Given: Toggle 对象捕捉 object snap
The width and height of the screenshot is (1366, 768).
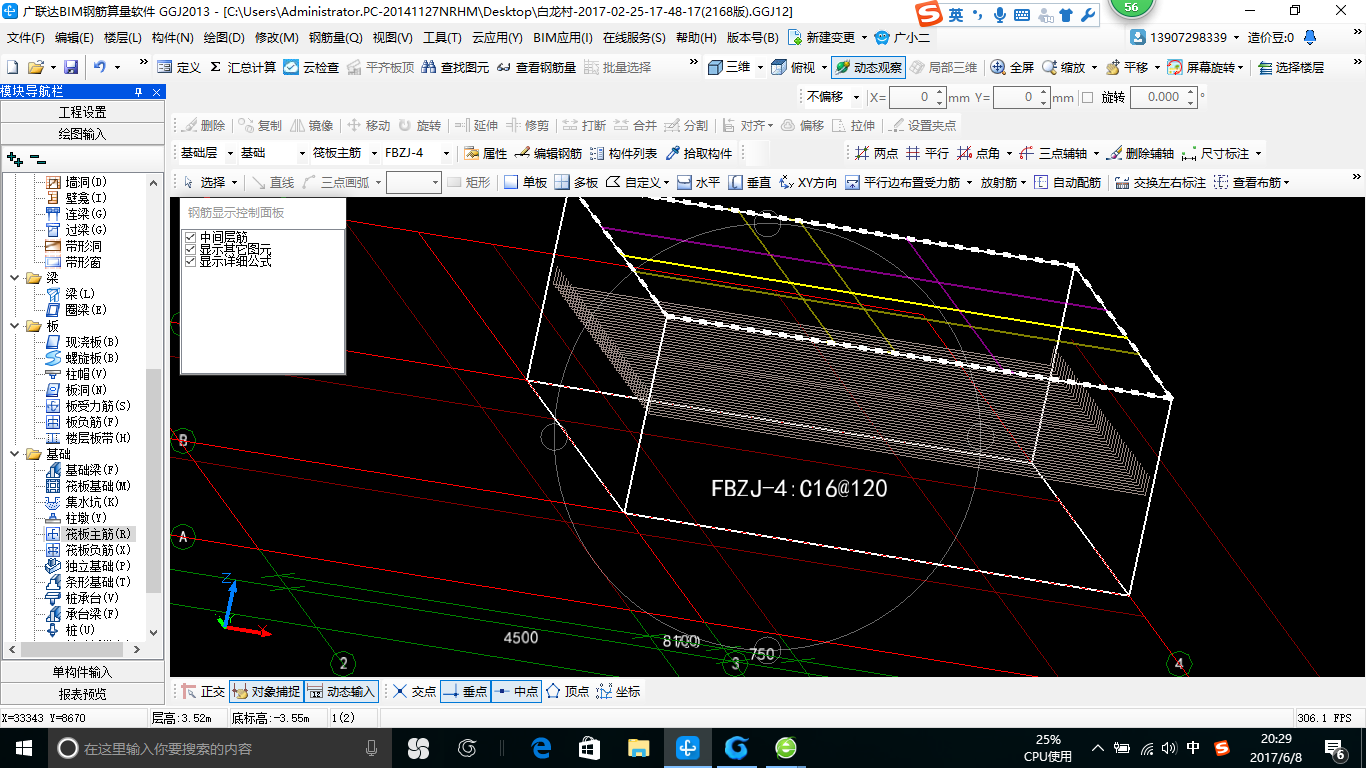Looking at the screenshot, I should tap(266, 691).
